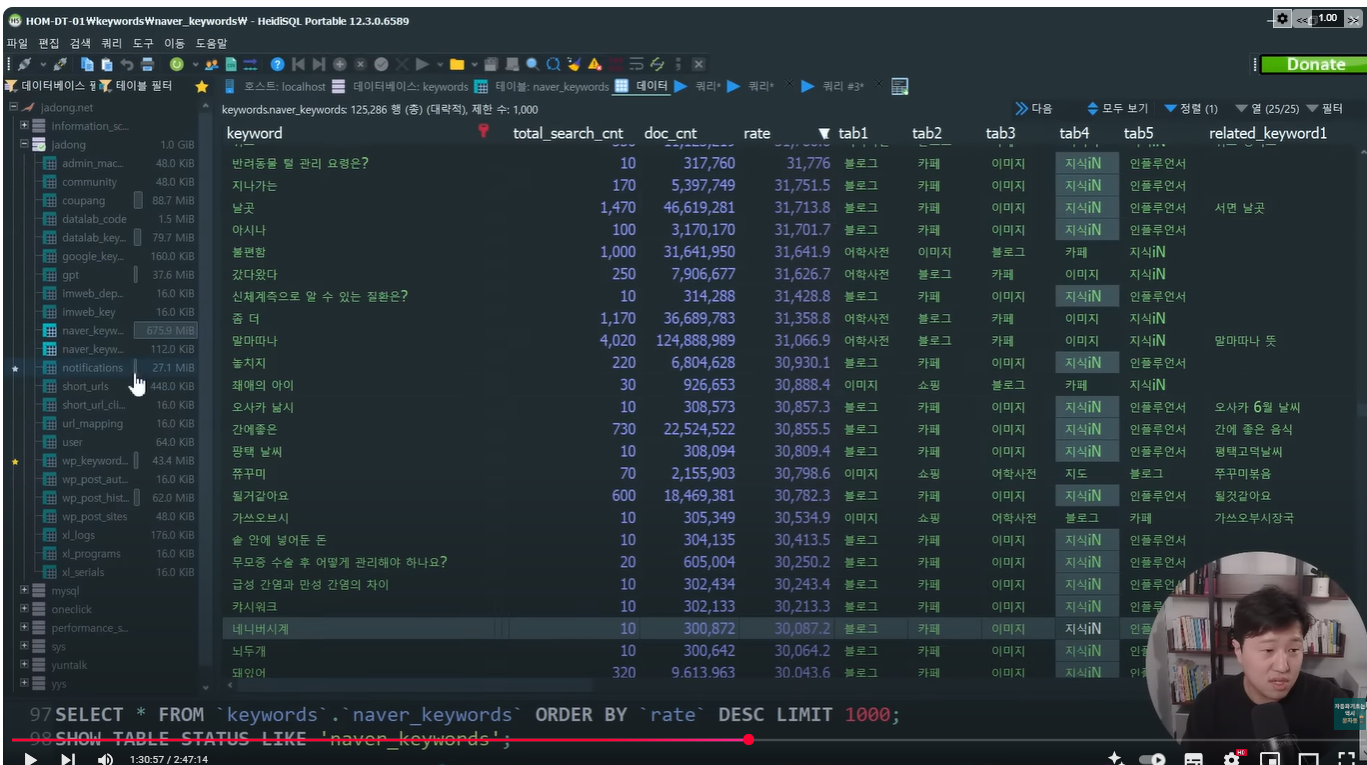The height and width of the screenshot is (765, 1367).
Task: Collapse the jadong database node
Action: pyautogui.click(x=24, y=145)
